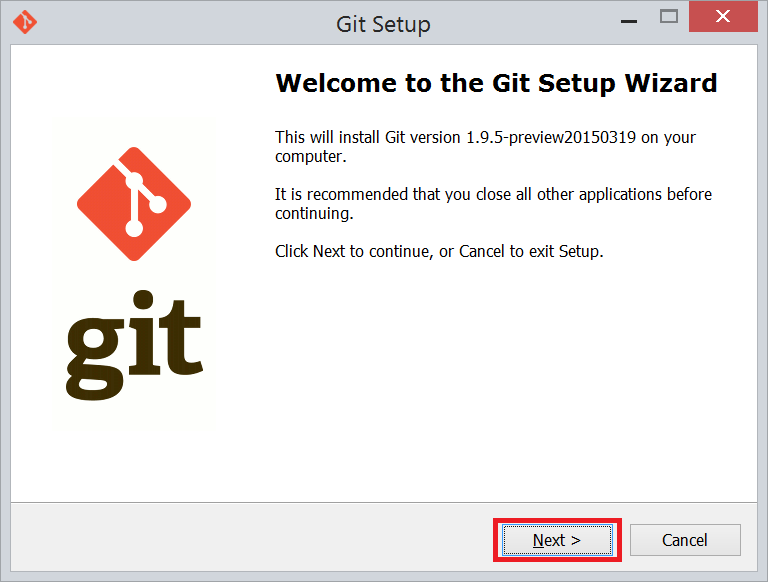Click the empty gray area left of Next
The width and height of the screenshot is (768, 582).
coord(250,540)
